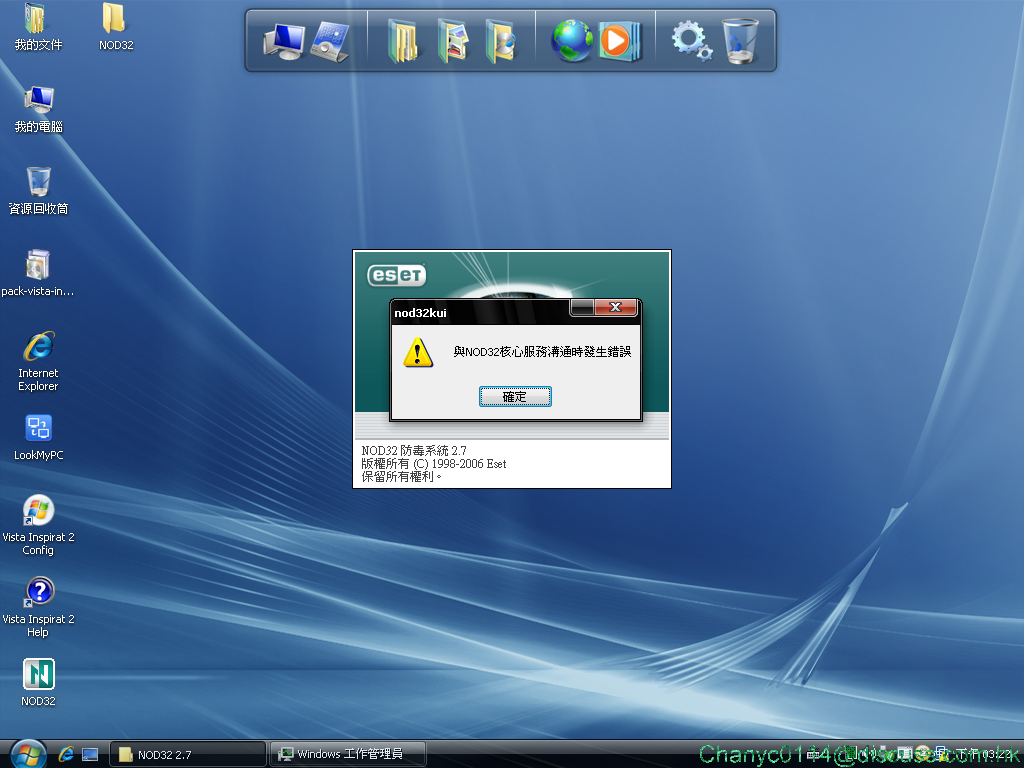Screen dimensions: 1024x768
Task: Launch the media player icon in the dock
Action: tap(618, 41)
